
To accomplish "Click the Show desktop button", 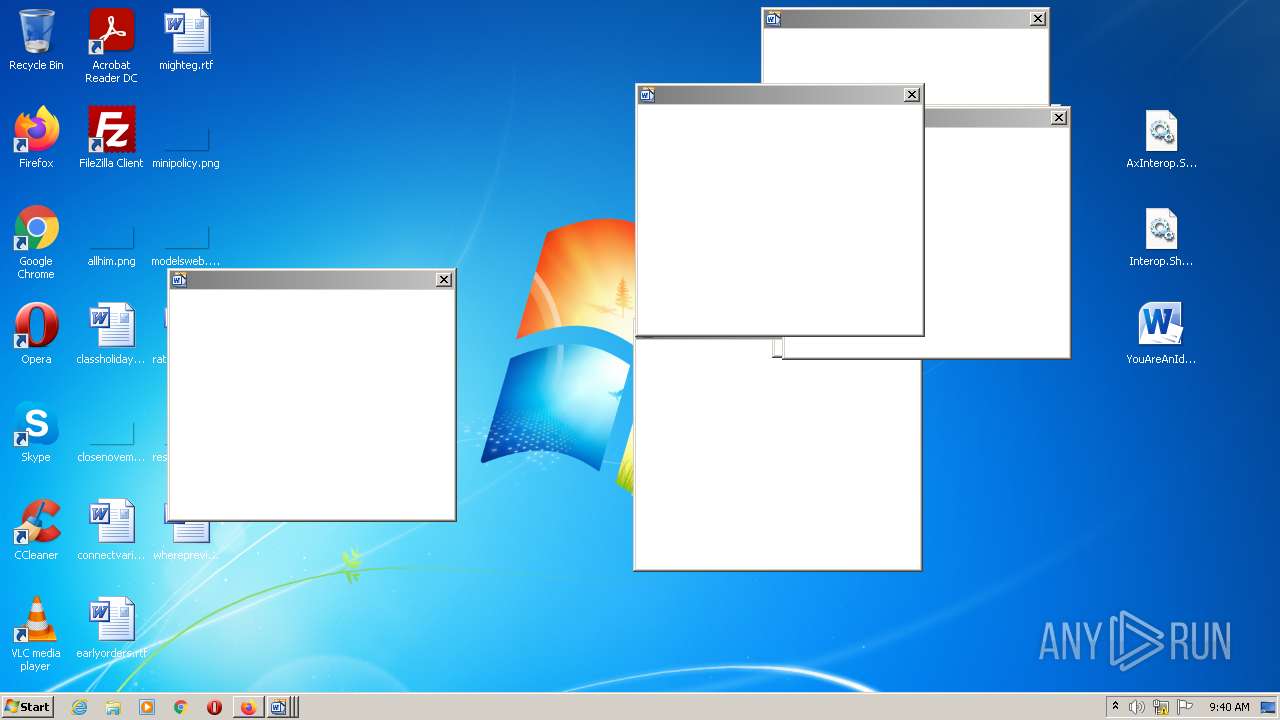I will [1269, 707].
